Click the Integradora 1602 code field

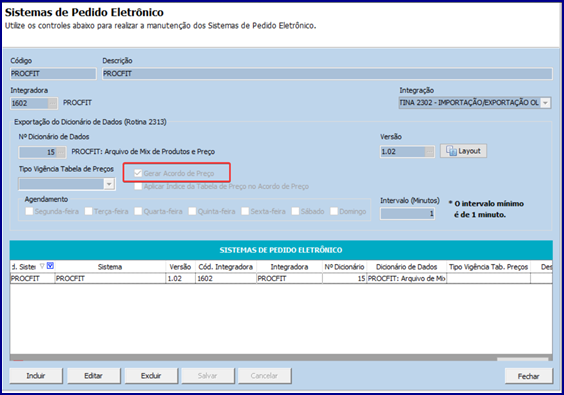click(x=29, y=104)
